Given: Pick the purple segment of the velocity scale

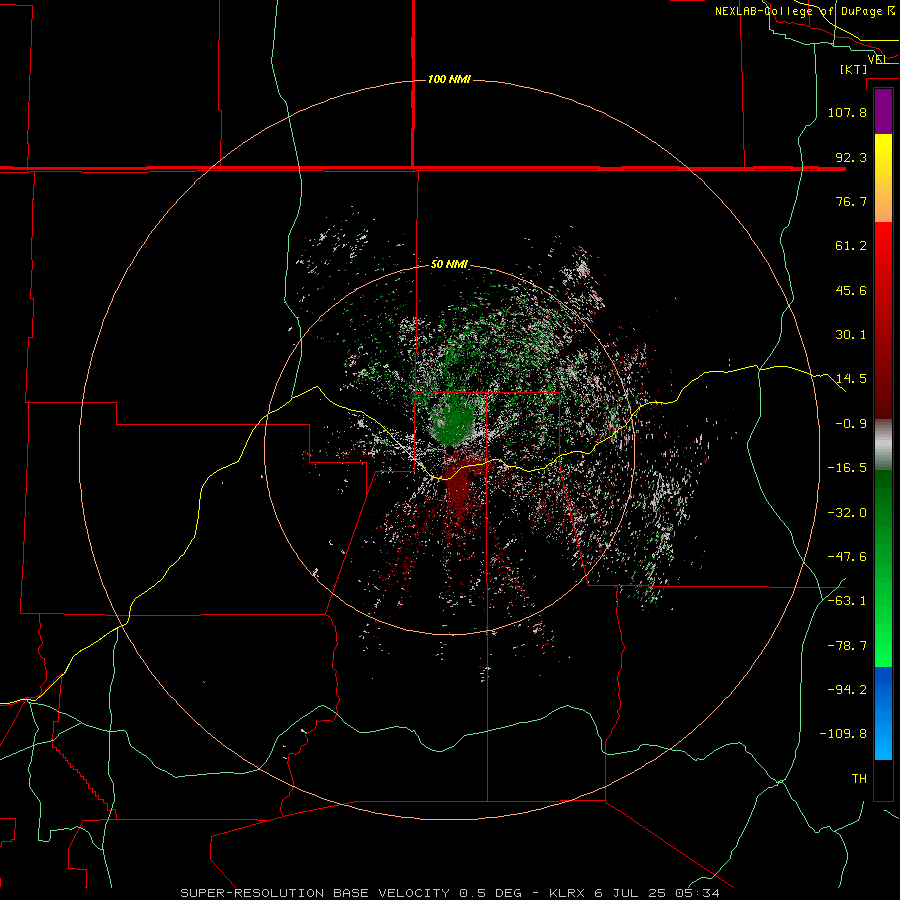Looking at the screenshot, I should pyautogui.click(x=883, y=111).
